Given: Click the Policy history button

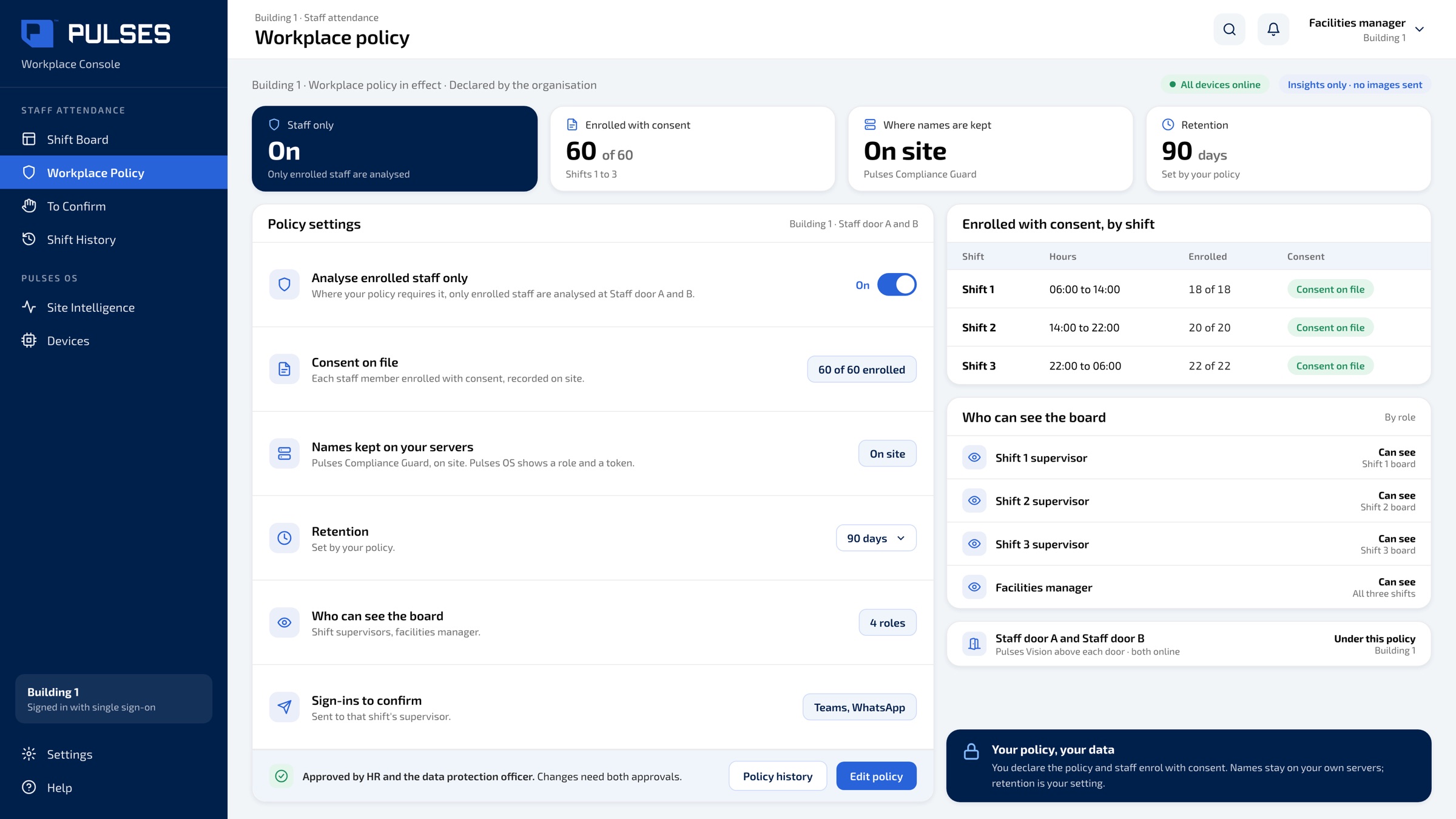Looking at the screenshot, I should (778, 776).
